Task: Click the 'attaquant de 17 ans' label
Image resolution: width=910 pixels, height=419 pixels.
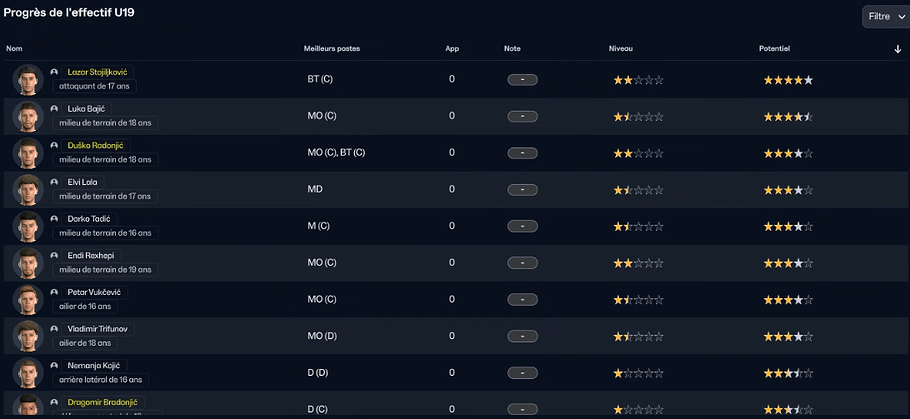Action: [95, 86]
